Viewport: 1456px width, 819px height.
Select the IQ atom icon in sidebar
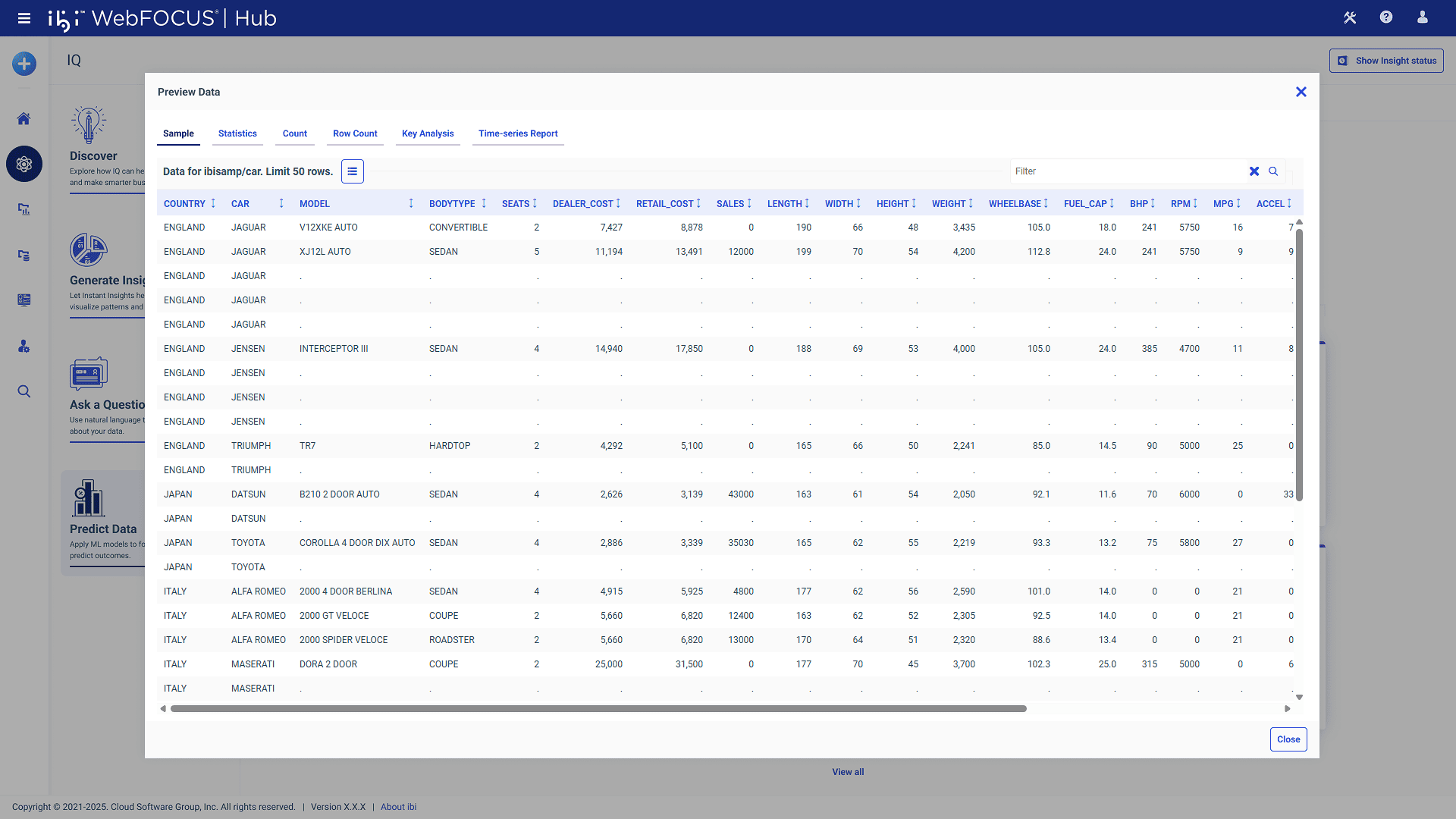pos(24,164)
